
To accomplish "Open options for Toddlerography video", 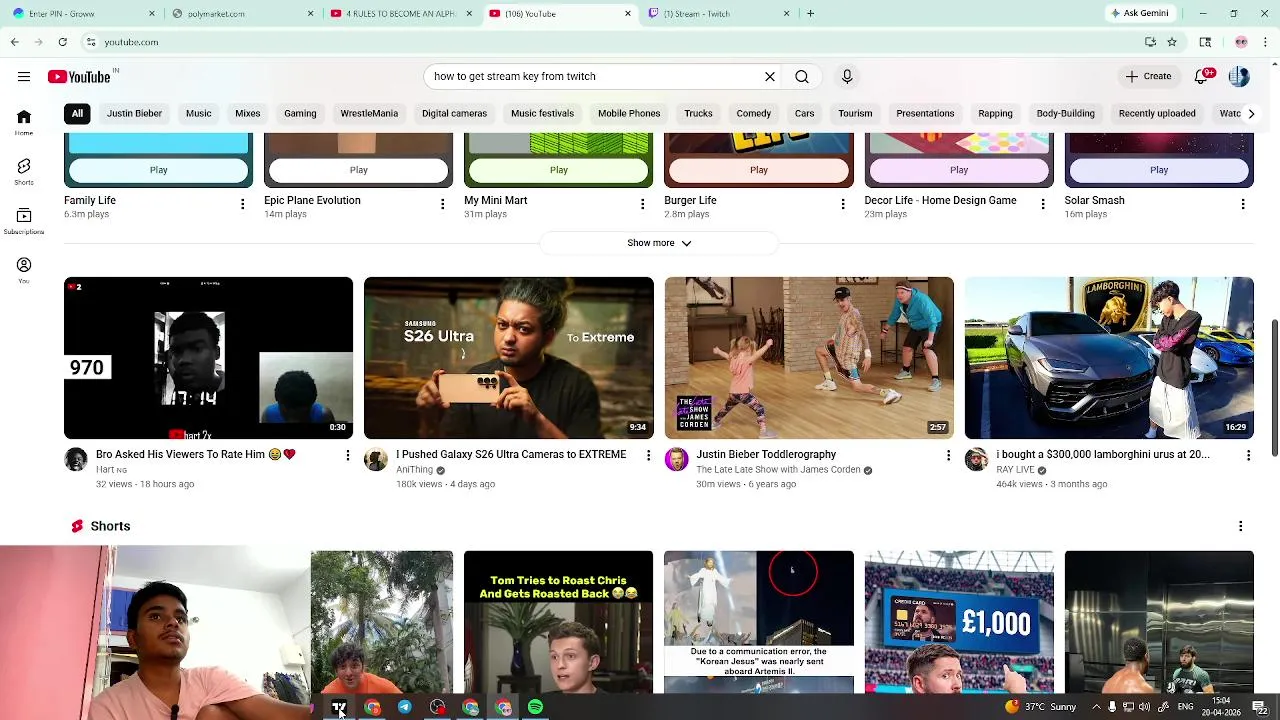I will tap(948, 456).
